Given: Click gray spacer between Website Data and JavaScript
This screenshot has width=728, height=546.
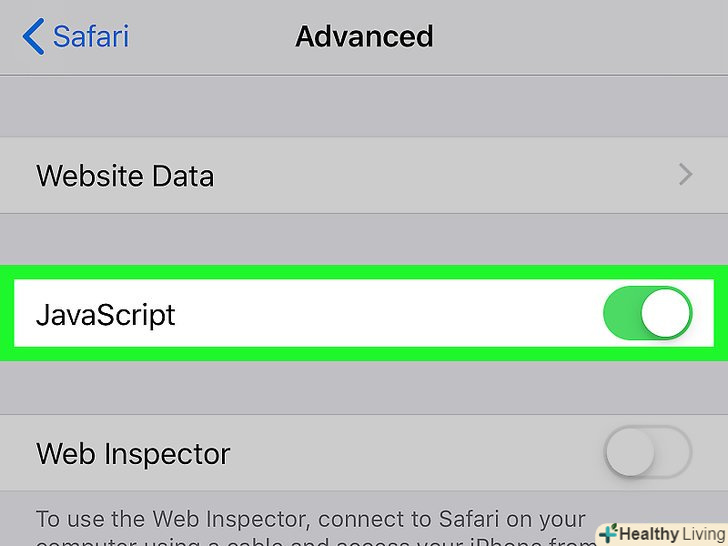Looking at the screenshot, I should pyautogui.click(x=364, y=238).
